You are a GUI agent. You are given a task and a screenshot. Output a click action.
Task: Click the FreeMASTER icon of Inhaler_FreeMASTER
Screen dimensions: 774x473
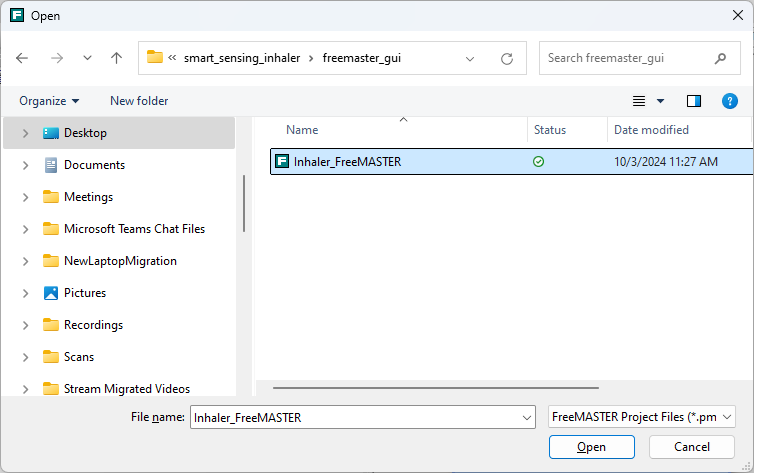(282, 161)
